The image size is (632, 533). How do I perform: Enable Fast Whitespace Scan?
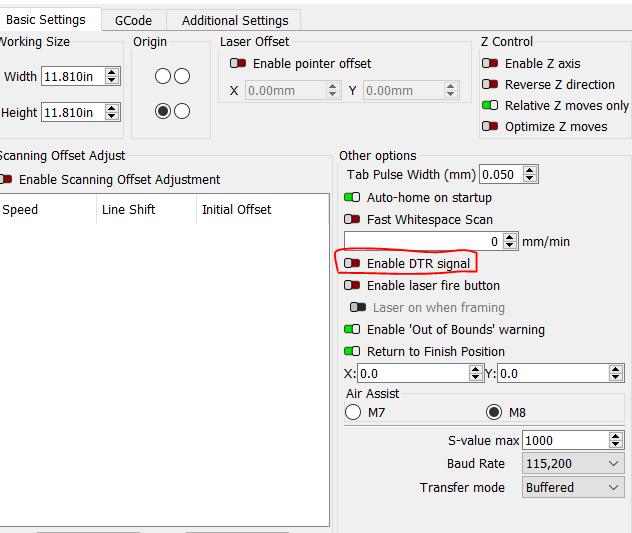352,220
